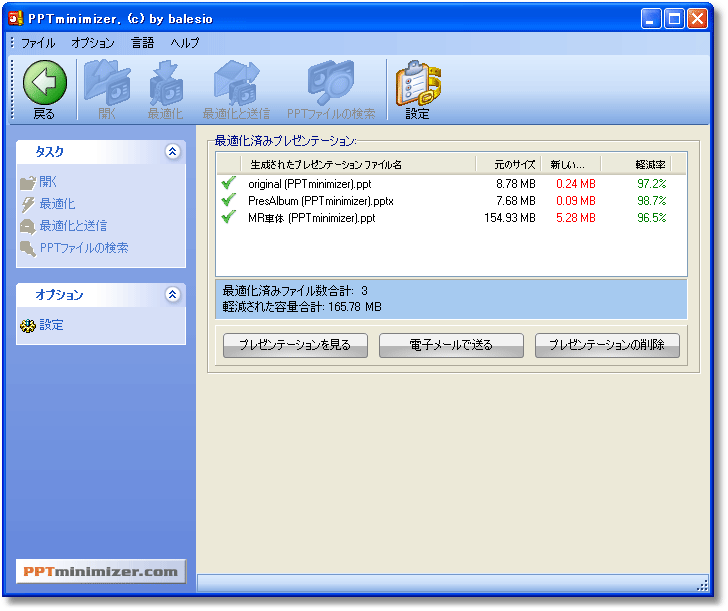Open the PPTminimizer.com logo link
Image resolution: width=728 pixels, height=611 pixels.
(101, 572)
